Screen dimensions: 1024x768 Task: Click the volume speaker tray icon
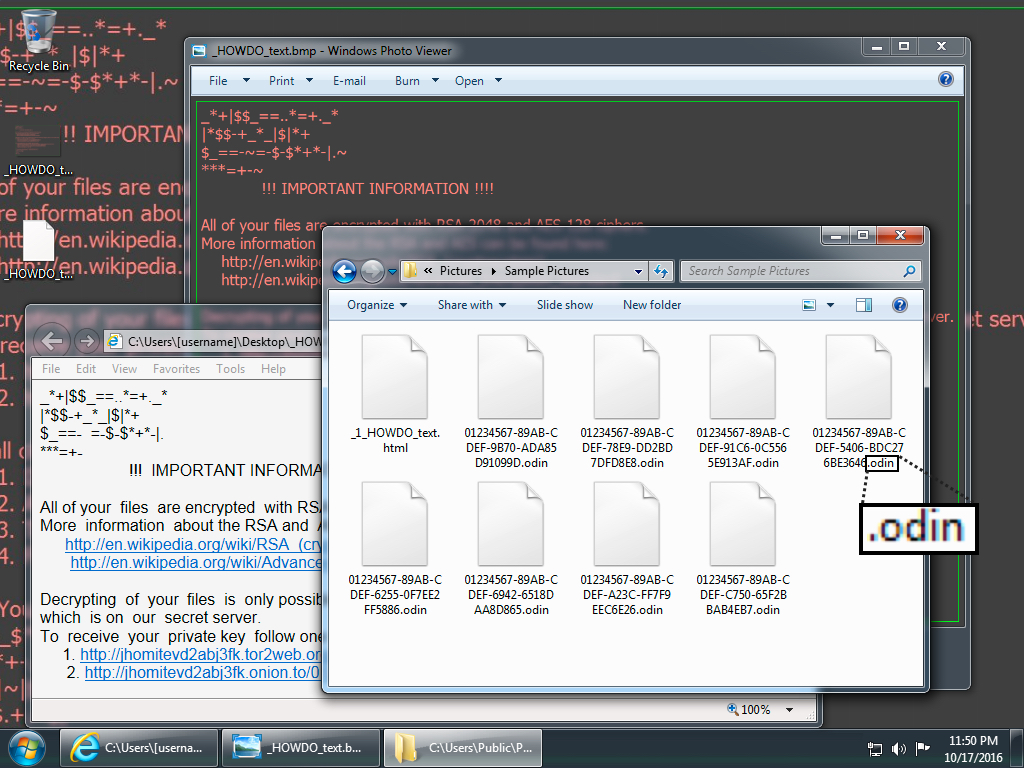[x=899, y=748]
